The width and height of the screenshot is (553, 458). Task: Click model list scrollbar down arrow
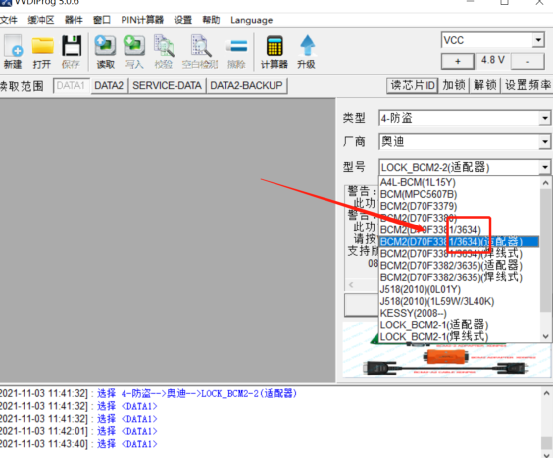click(545, 336)
